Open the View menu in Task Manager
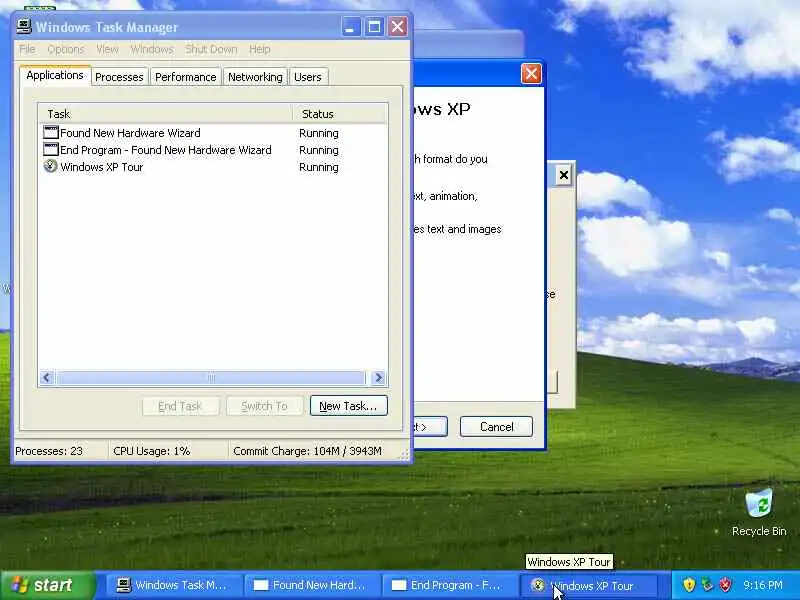This screenshot has width=800, height=600. click(x=107, y=49)
